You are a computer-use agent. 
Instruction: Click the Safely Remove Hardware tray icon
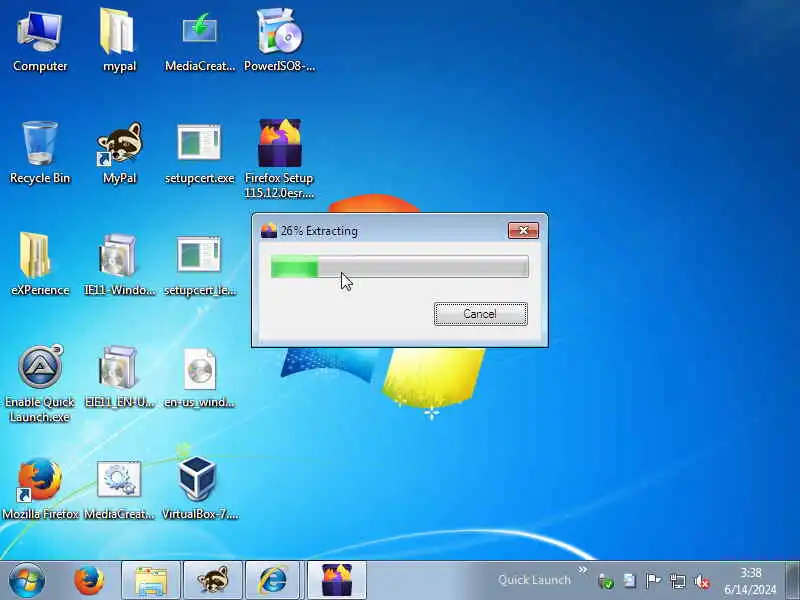click(x=606, y=581)
